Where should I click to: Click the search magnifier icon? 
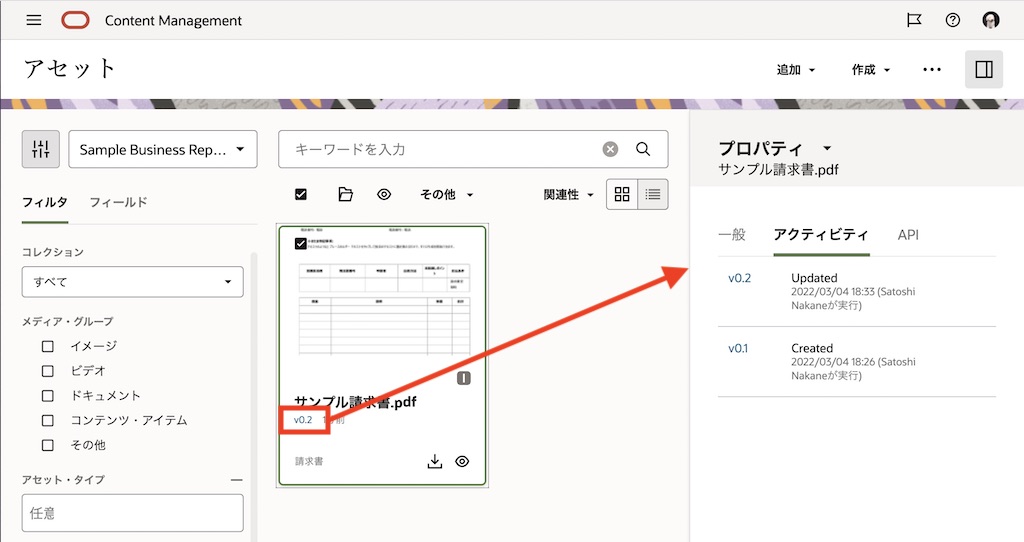[643, 149]
